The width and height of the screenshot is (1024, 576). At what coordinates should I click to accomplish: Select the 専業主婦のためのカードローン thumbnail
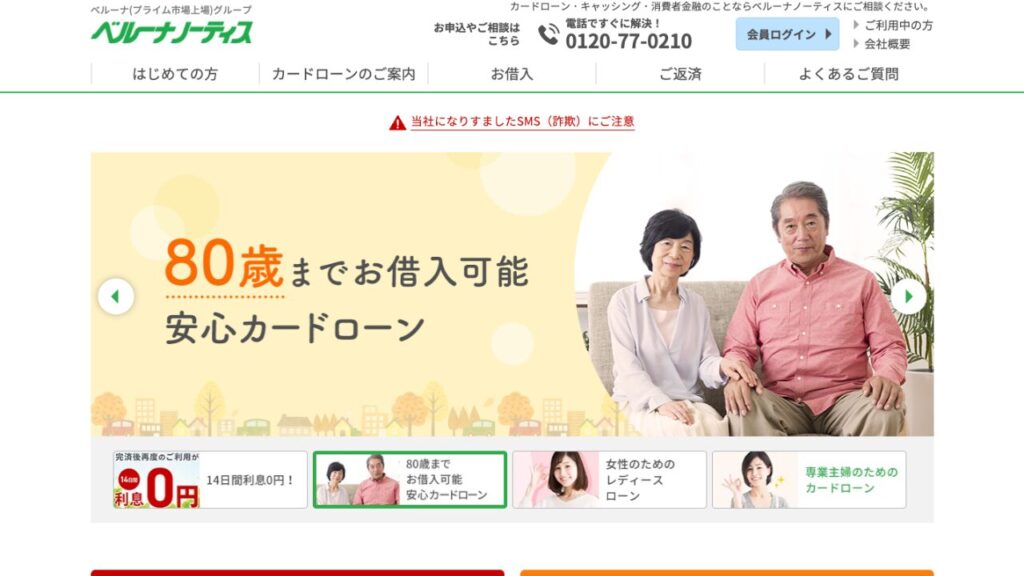[x=809, y=479]
